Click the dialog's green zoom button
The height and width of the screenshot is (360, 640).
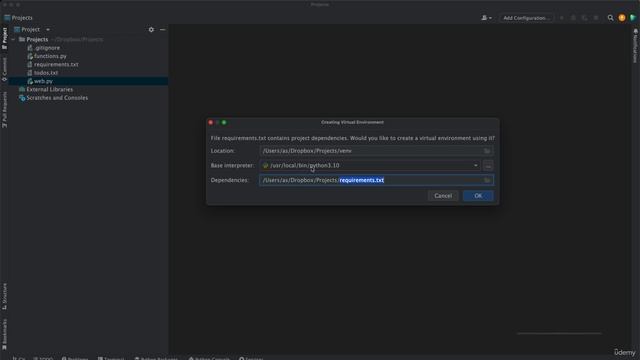tap(224, 122)
